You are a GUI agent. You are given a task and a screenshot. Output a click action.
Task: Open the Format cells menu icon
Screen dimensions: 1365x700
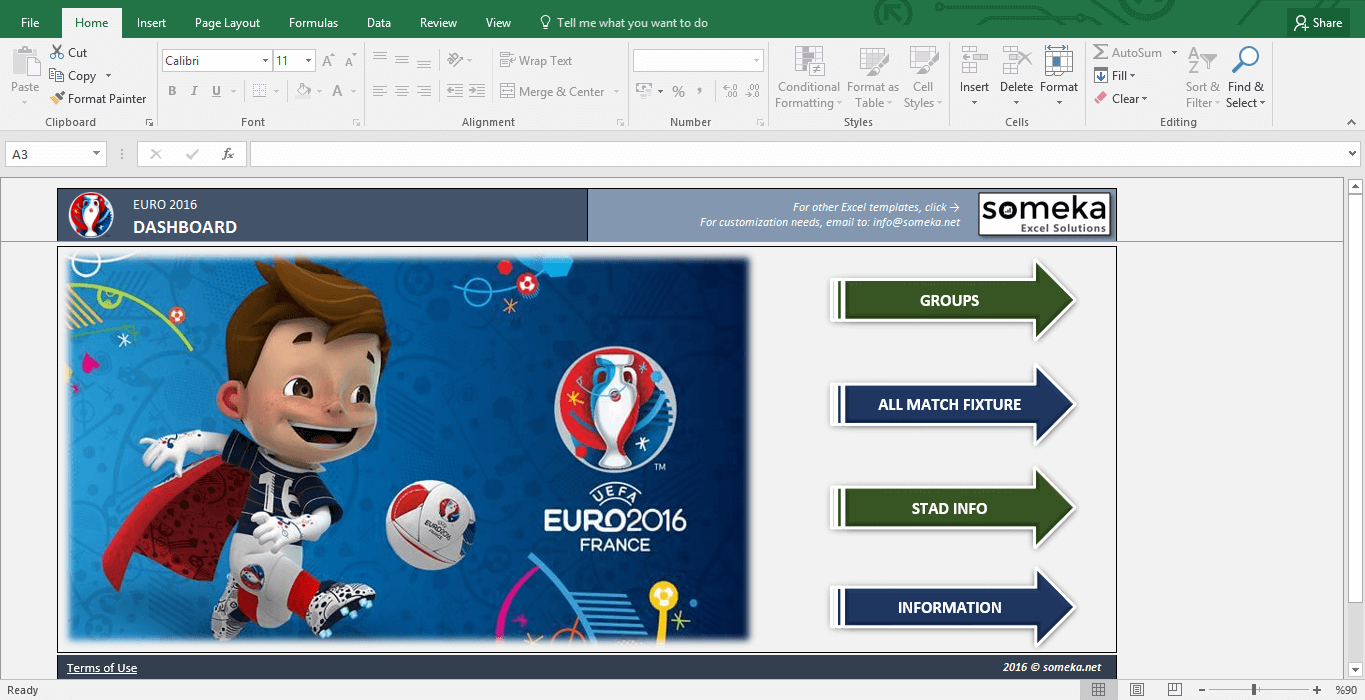[x=1058, y=61]
